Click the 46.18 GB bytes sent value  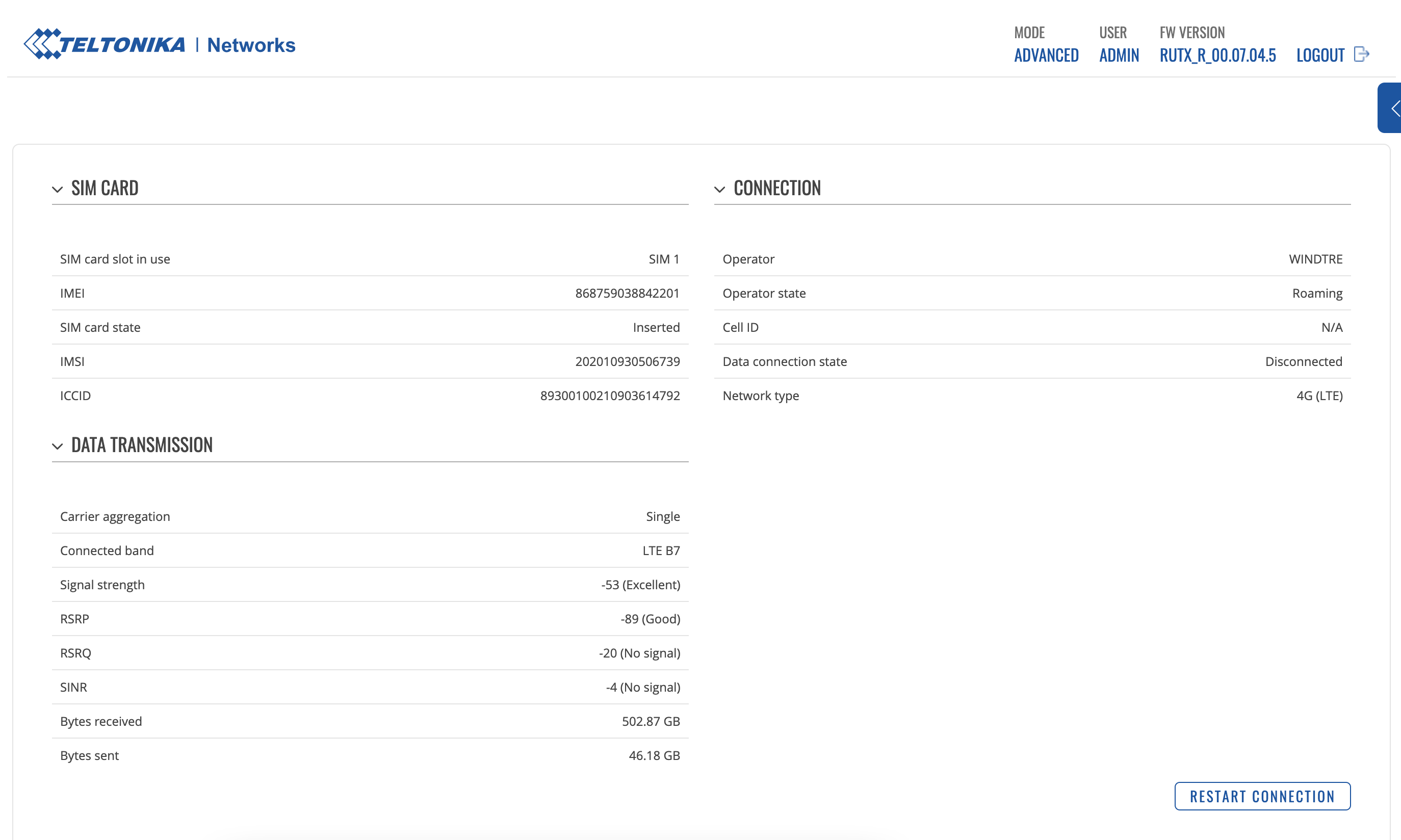coord(655,755)
